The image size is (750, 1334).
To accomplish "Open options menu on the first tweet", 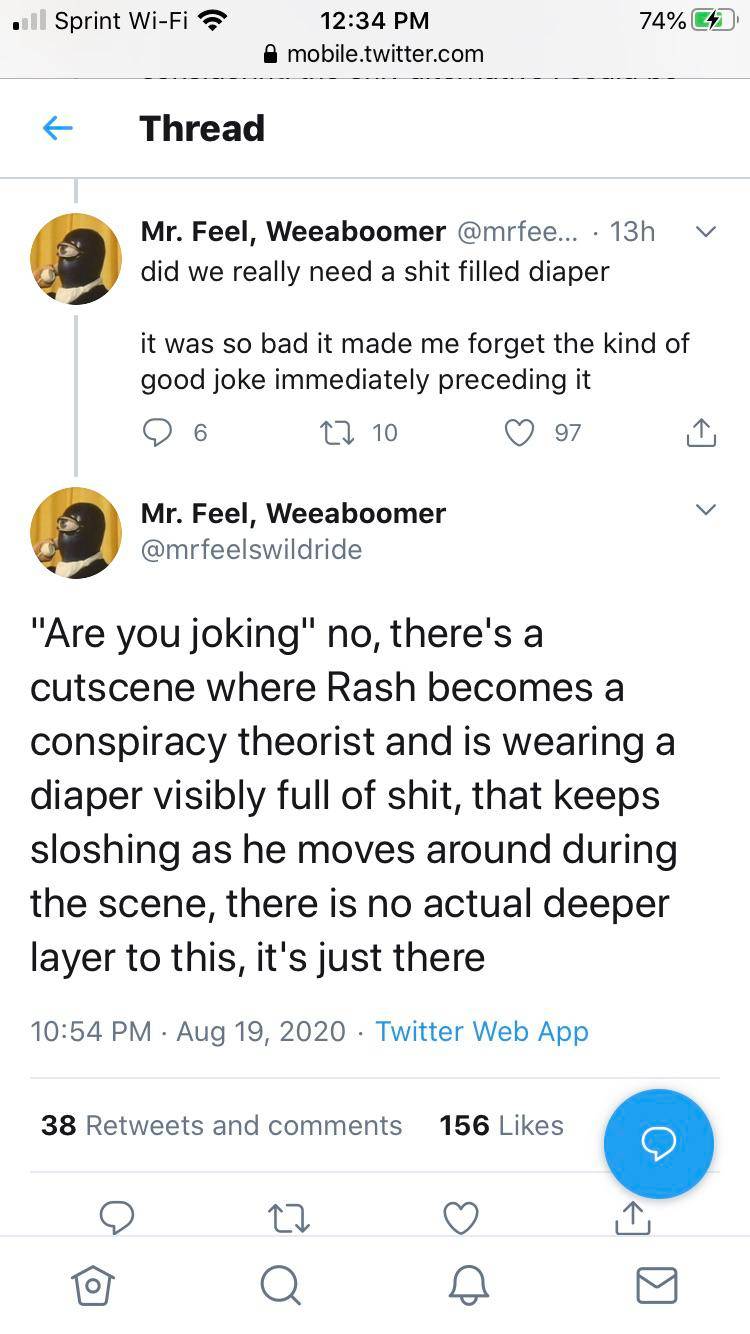I will click(x=706, y=231).
